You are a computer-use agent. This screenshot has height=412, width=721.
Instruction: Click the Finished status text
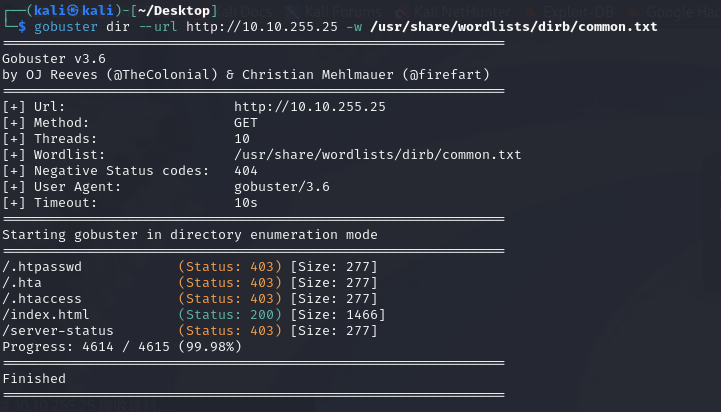tap(34, 379)
